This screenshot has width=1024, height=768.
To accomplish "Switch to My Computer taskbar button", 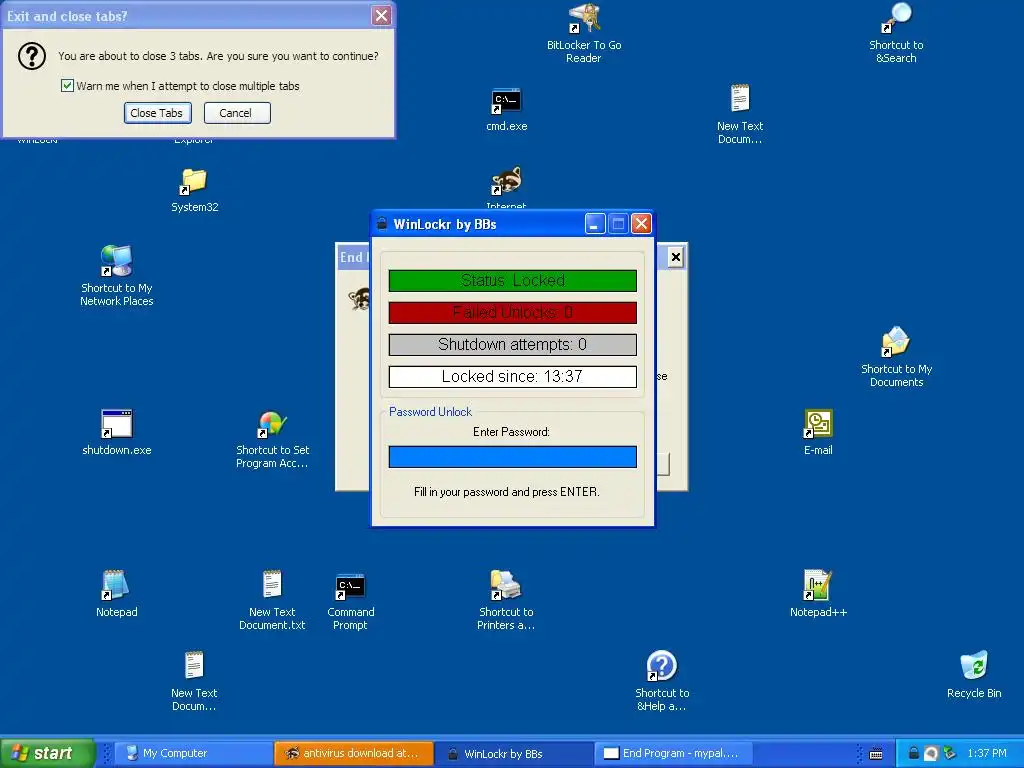I will click(x=193, y=754).
